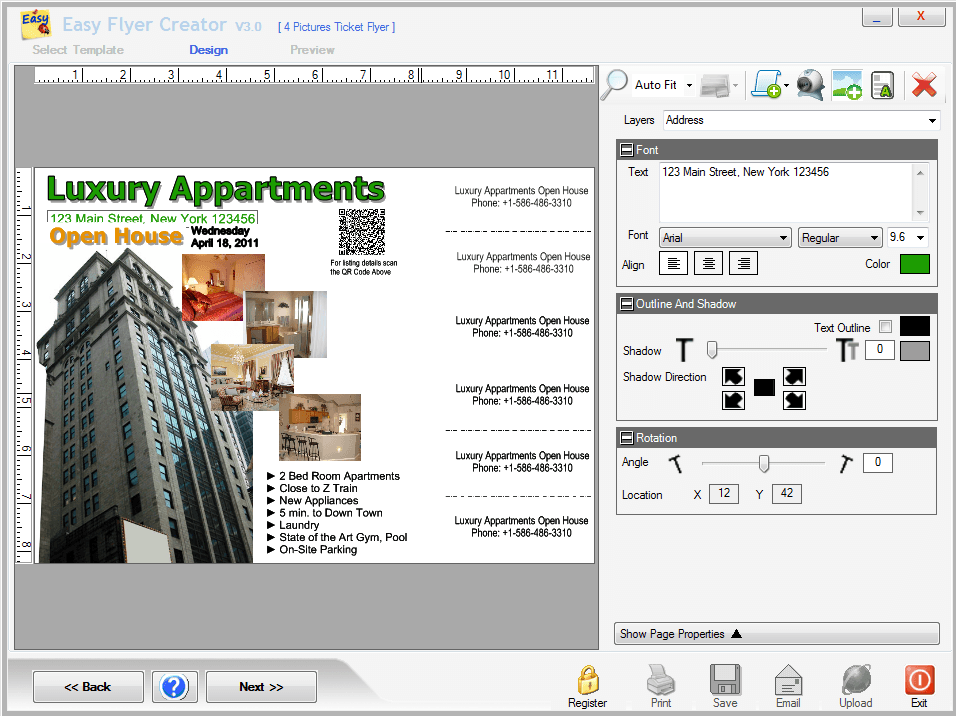Switch to the Design step
The height and width of the screenshot is (716, 956).
tap(209, 50)
